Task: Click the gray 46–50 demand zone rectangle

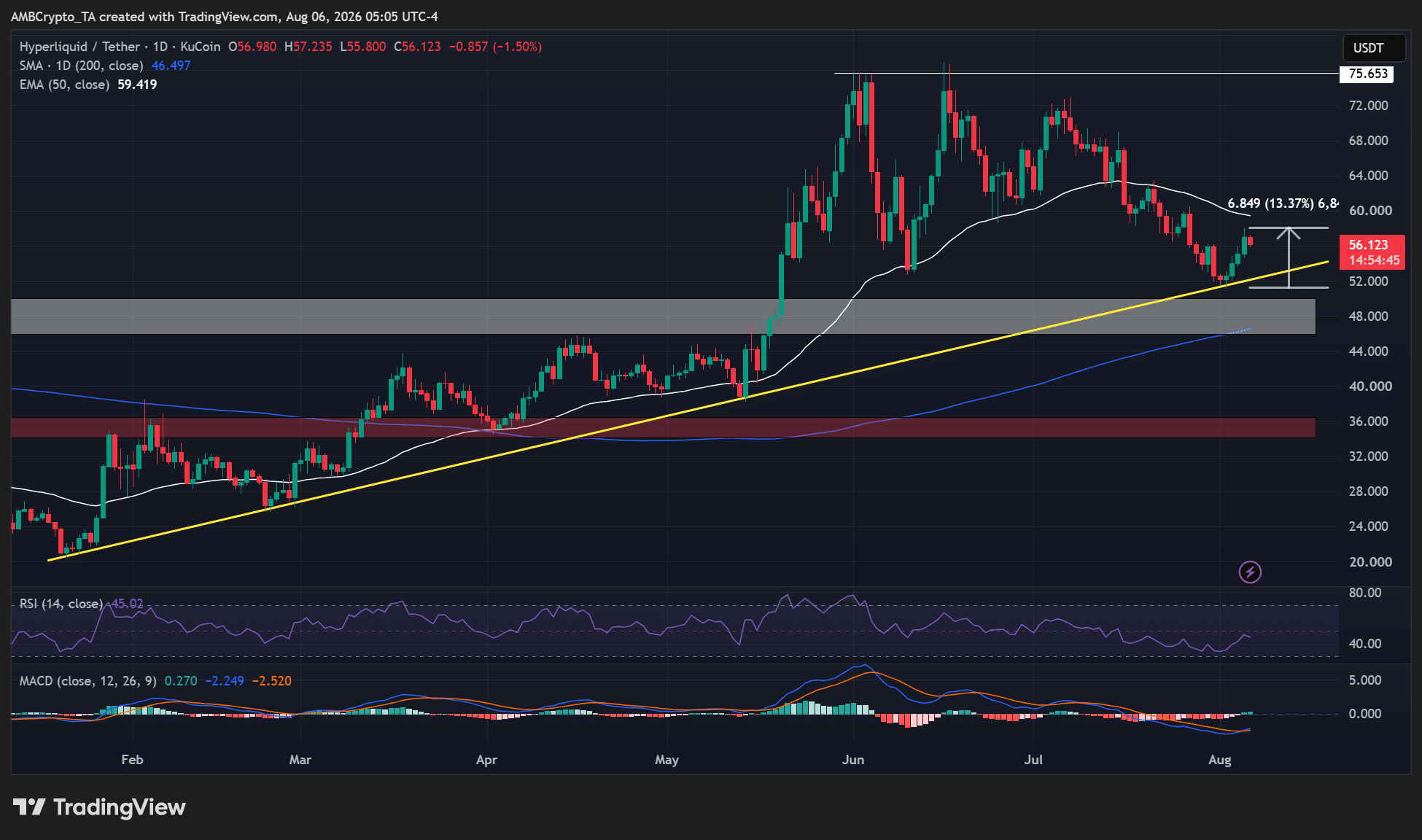Action: 664,316
